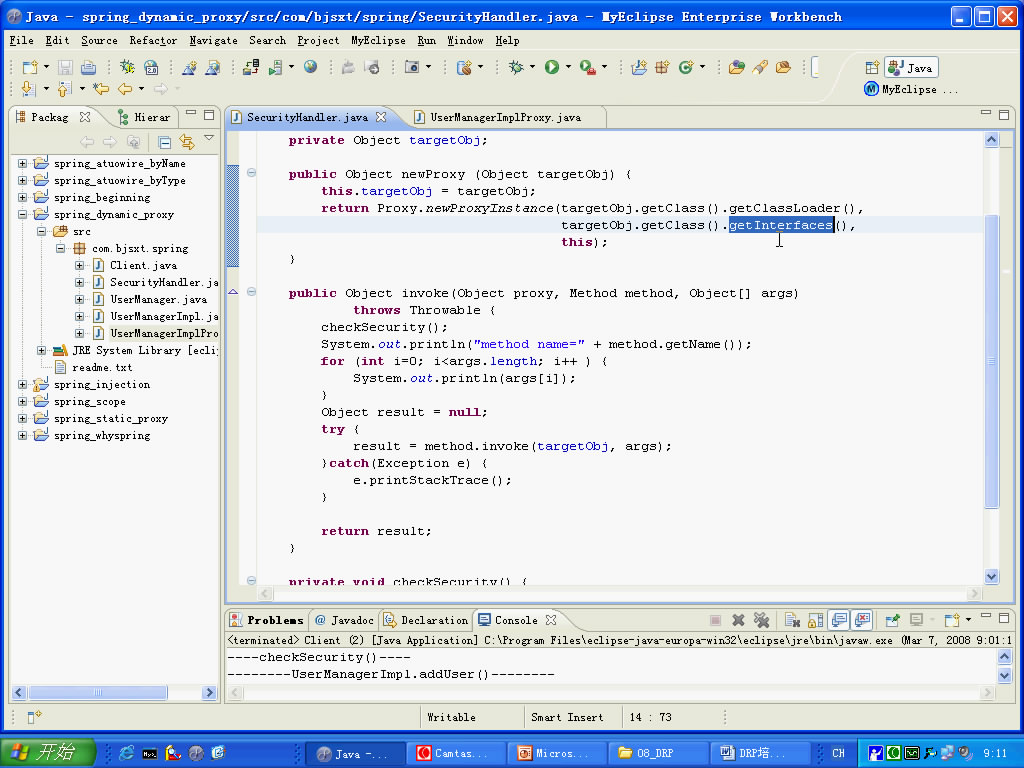Click the Run green play button

(551, 67)
